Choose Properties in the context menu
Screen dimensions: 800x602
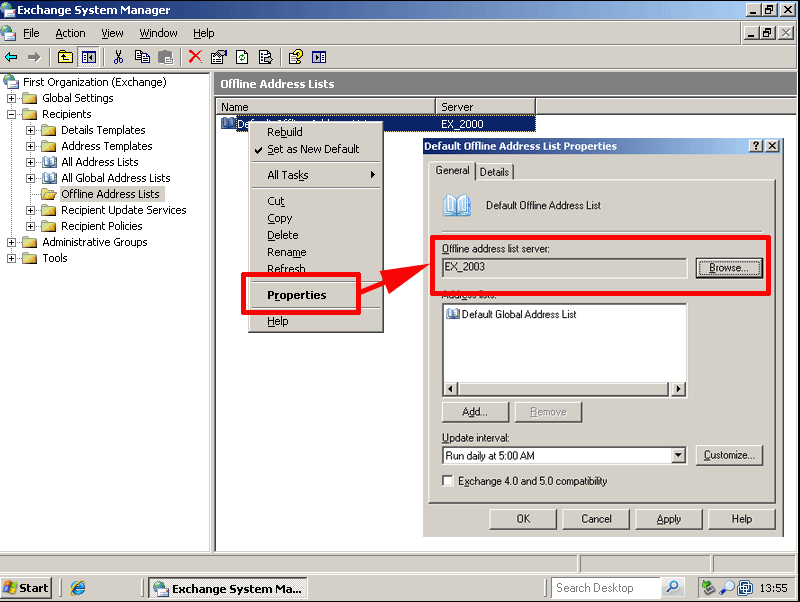(296, 295)
